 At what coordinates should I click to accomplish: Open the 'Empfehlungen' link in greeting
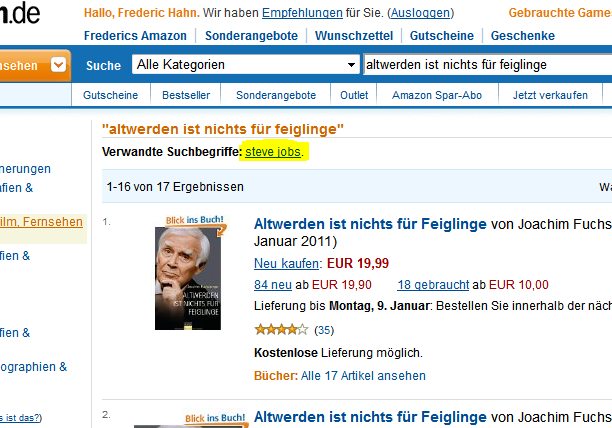302,13
